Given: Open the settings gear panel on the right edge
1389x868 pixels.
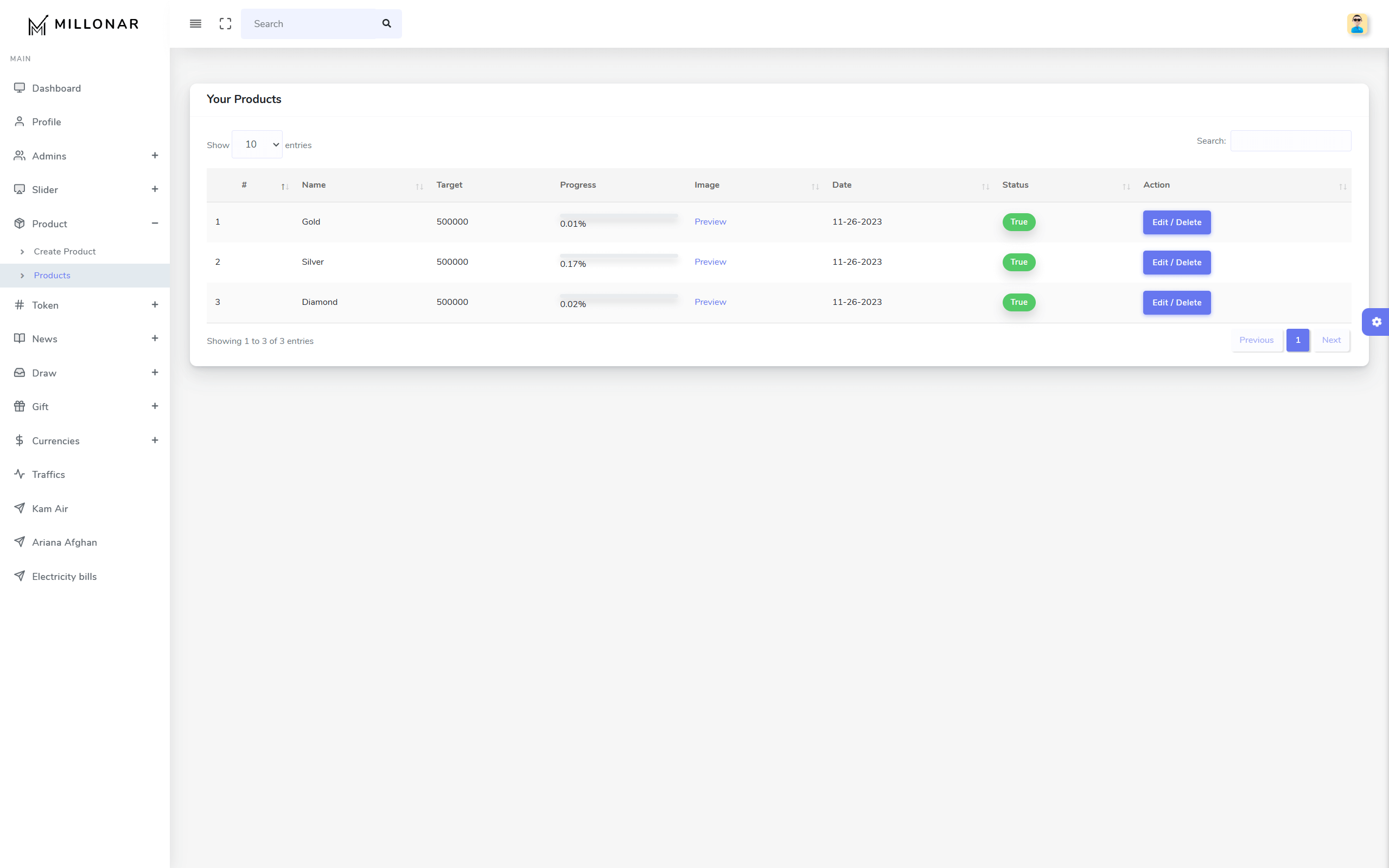Looking at the screenshot, I should click(1377, 322).
